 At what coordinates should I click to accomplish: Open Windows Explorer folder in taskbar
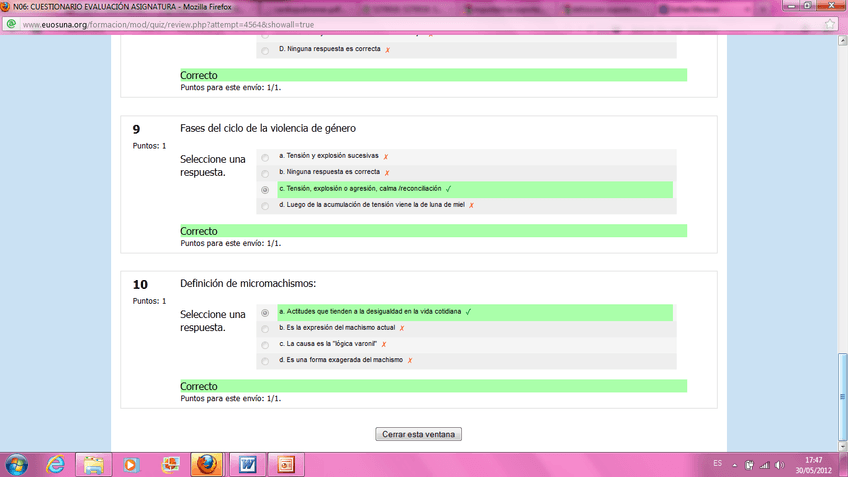click(x=92, y=465)
